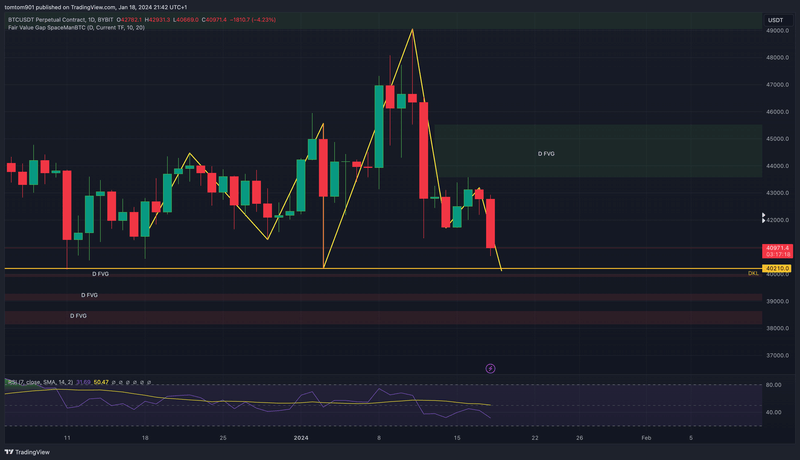Click the purple lightning event icon
The width and height of the screenshot is (800, 460).
pyautogui.click(x=490, y=368)
